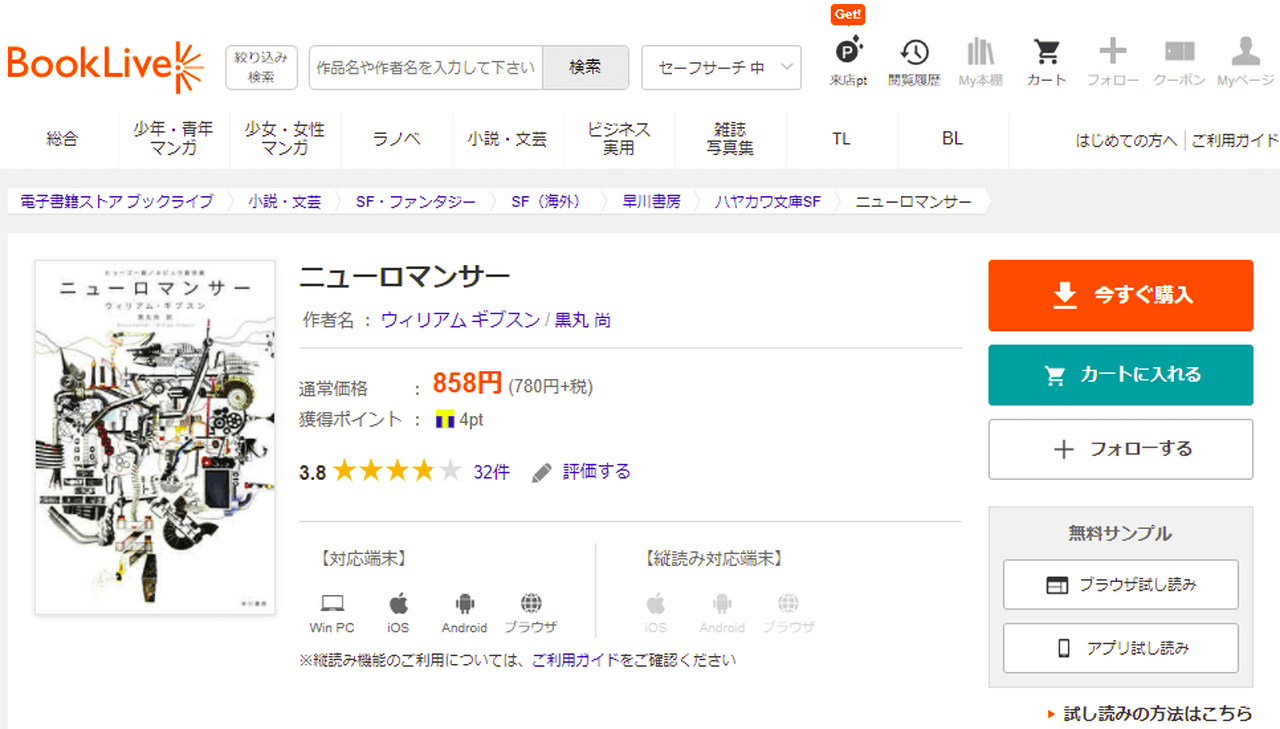Viewport: 1280px width, 729px height.
Task: Open the 来店pt points icon
Action: tap(848, 61)
